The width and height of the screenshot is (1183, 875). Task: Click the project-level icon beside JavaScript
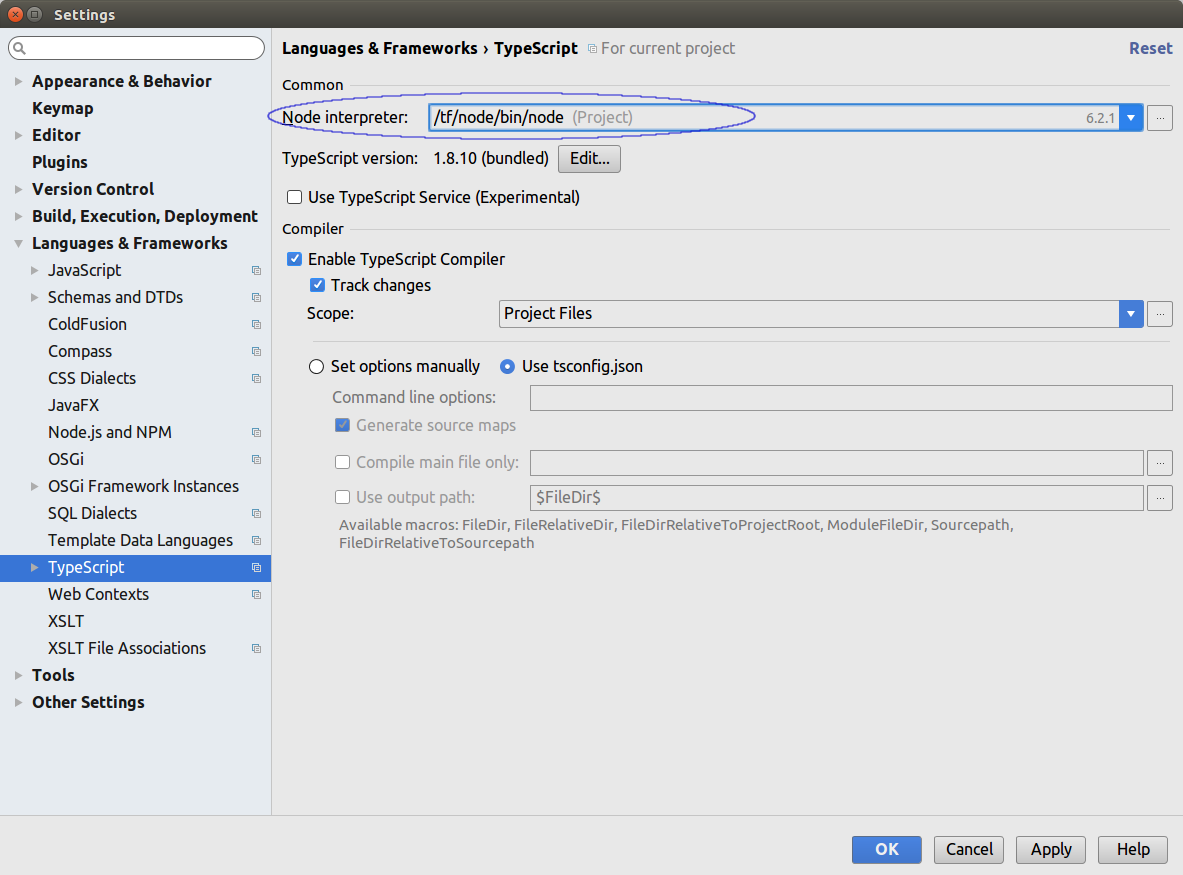click(256, 271)
